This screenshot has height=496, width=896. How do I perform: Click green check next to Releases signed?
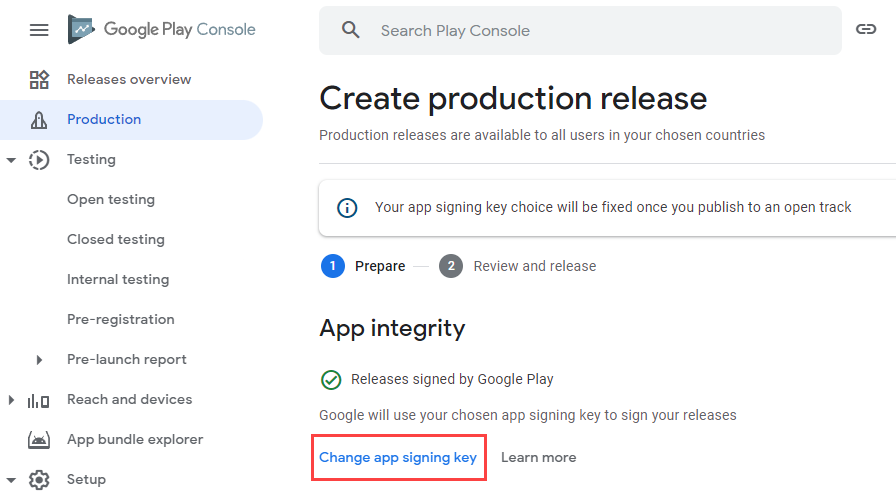click(x=331, y=379)
